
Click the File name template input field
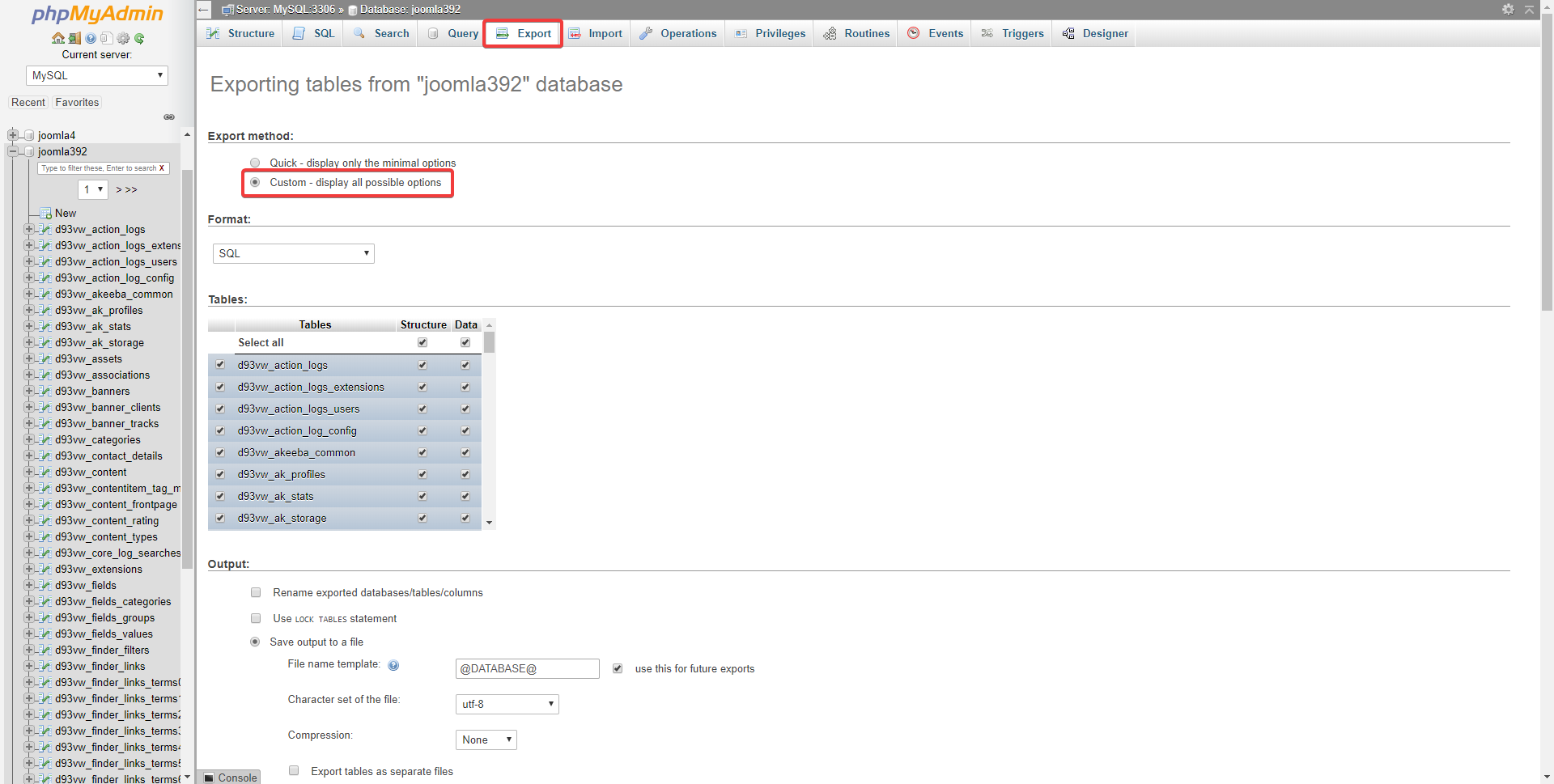(527, 668)
